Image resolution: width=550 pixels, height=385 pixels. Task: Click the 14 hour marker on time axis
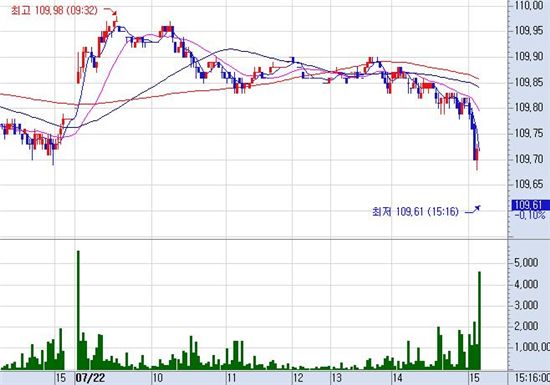pos(397,378)
